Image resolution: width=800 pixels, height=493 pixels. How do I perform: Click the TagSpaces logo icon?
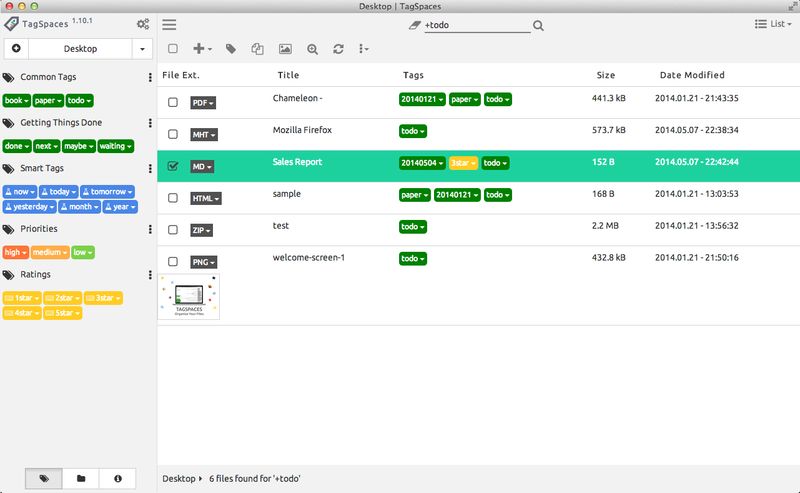[11, 23]
